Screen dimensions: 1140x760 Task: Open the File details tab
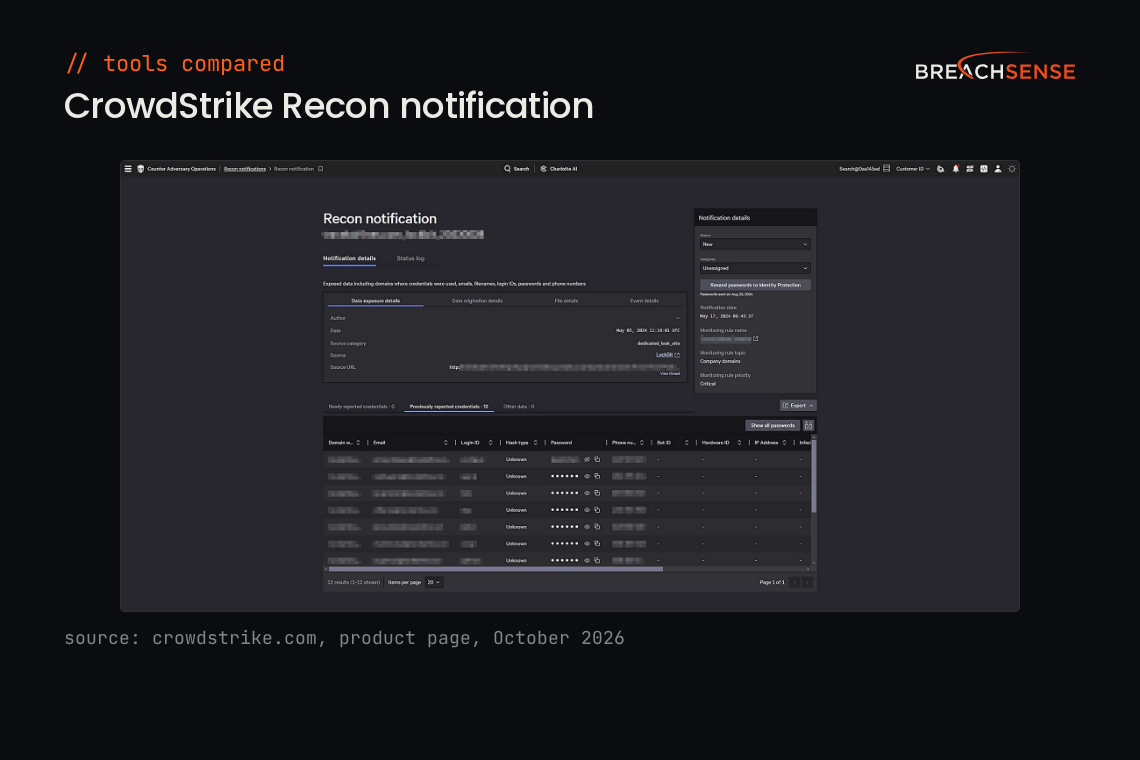566,300
